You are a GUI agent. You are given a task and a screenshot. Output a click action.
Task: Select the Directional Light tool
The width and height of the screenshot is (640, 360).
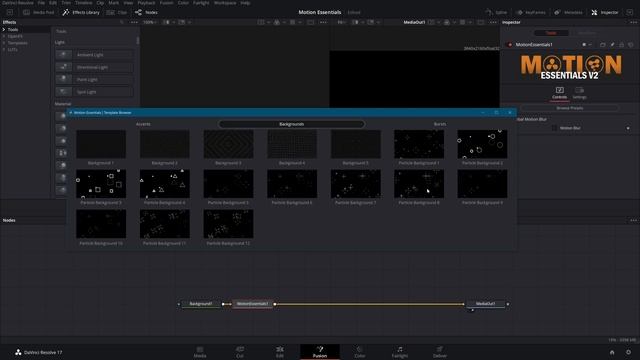[94, 67]
